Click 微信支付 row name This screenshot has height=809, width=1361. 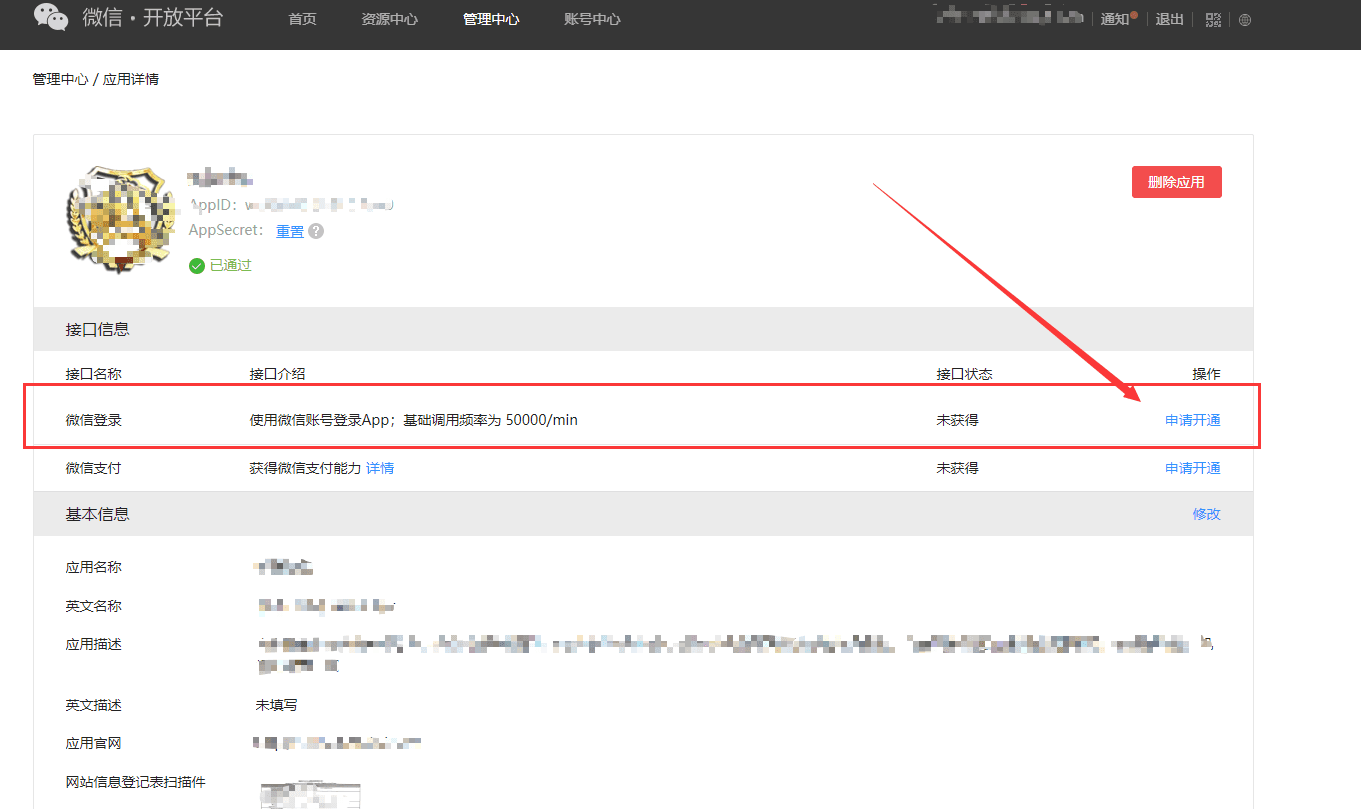coord(94,468)
